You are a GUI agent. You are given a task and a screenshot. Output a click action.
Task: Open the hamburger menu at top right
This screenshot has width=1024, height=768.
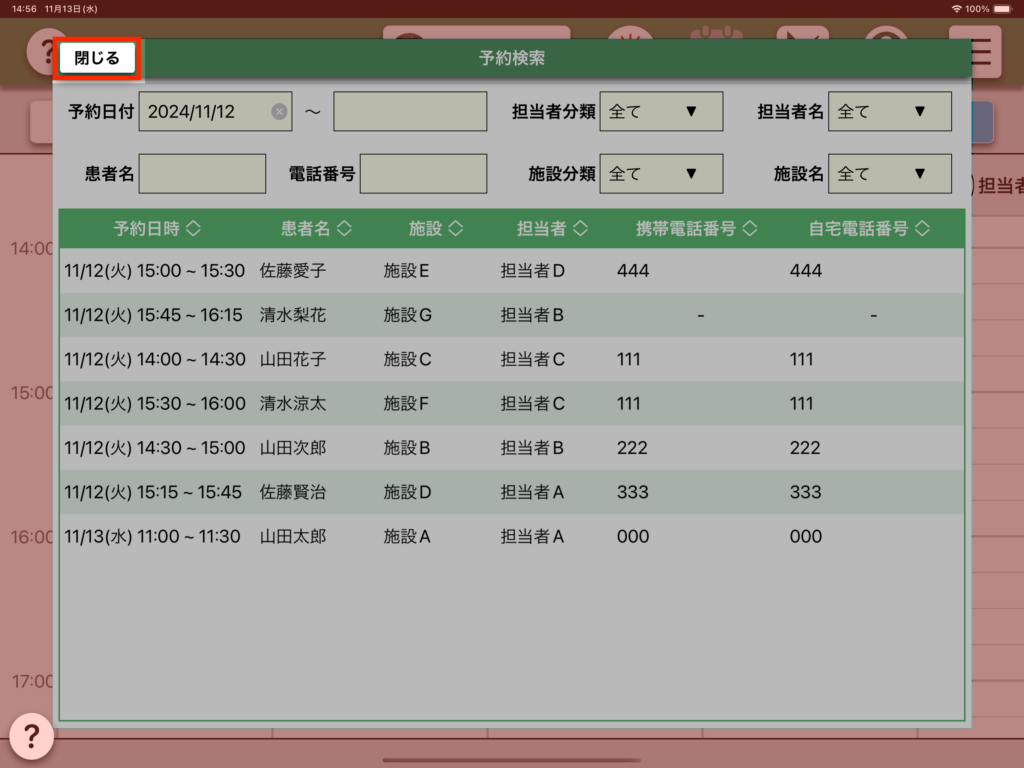point(981,52)
